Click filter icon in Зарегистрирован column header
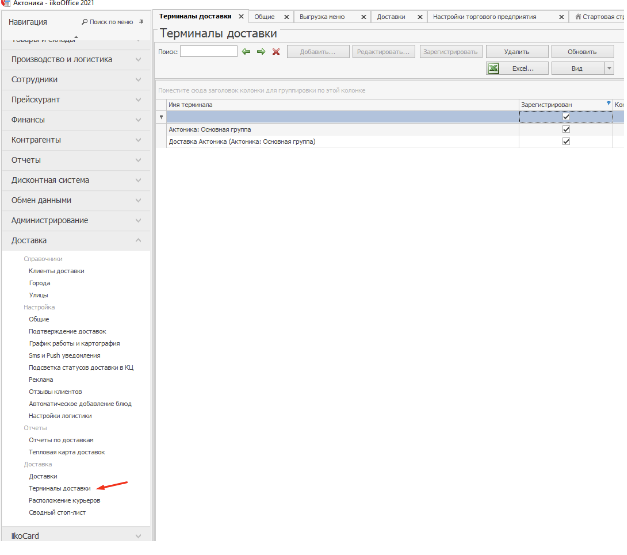The height and width of the screenshot is (555, 627). 609,103
